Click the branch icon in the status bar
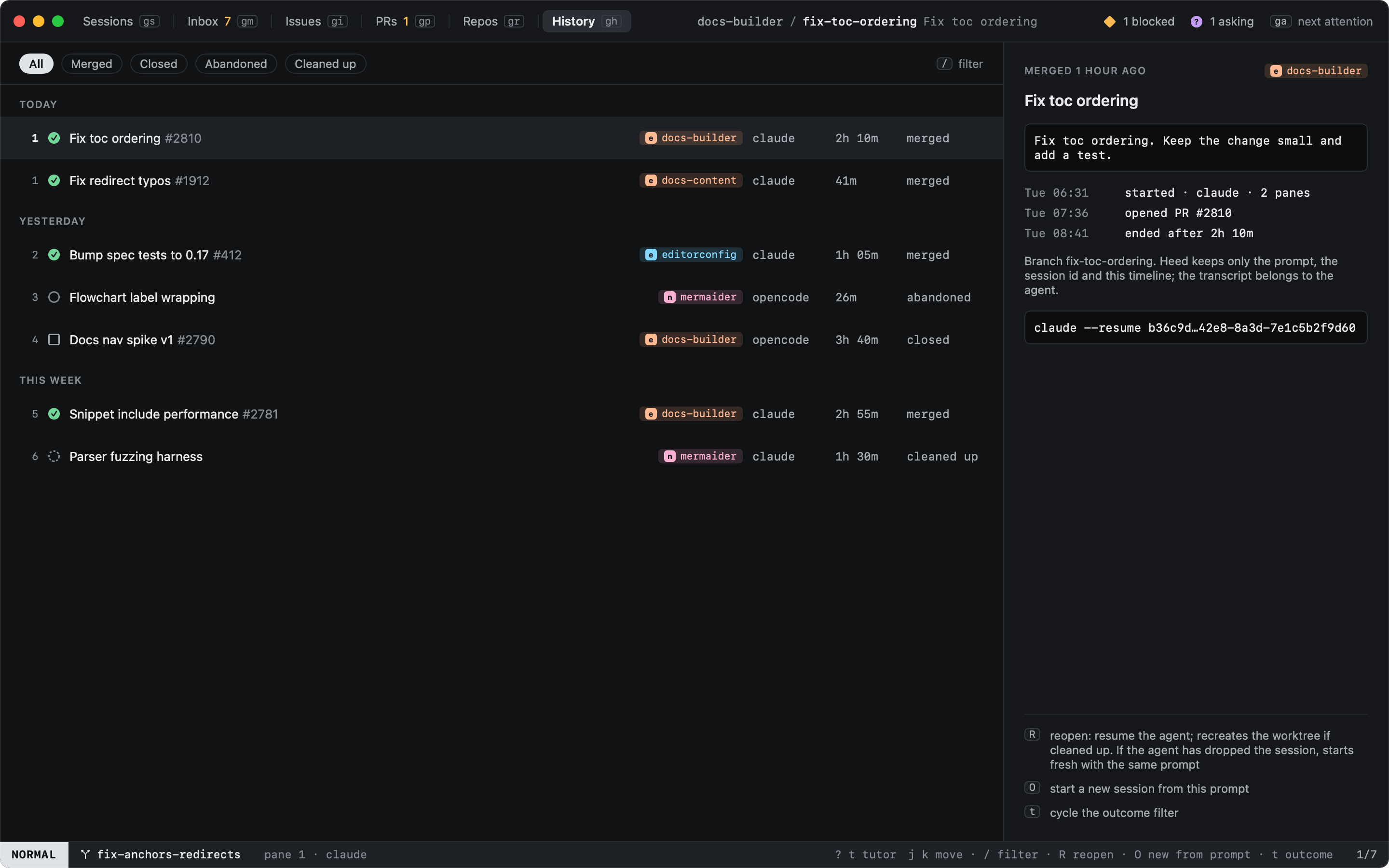This screenshot has height=868, width=1389. point(85,854)
